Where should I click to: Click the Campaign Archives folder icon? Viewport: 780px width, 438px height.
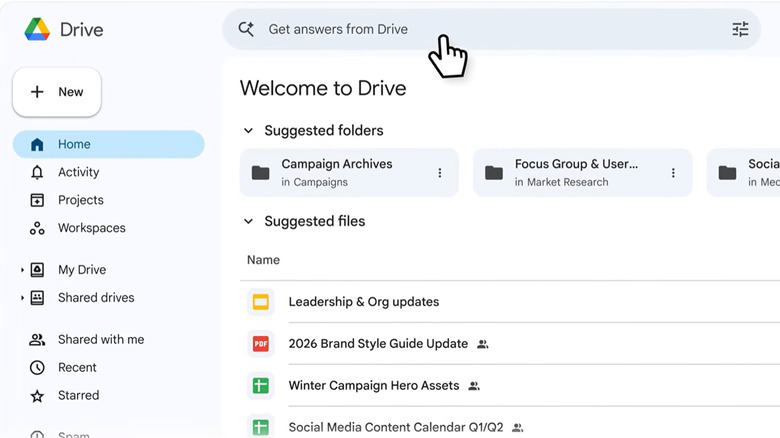pyautogui.click(x=261, y=173)
